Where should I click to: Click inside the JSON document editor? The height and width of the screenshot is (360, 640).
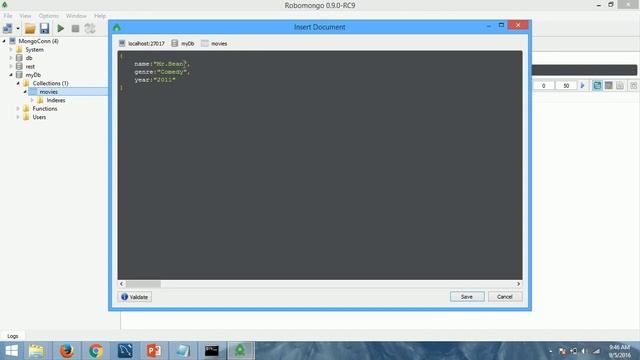320,165
